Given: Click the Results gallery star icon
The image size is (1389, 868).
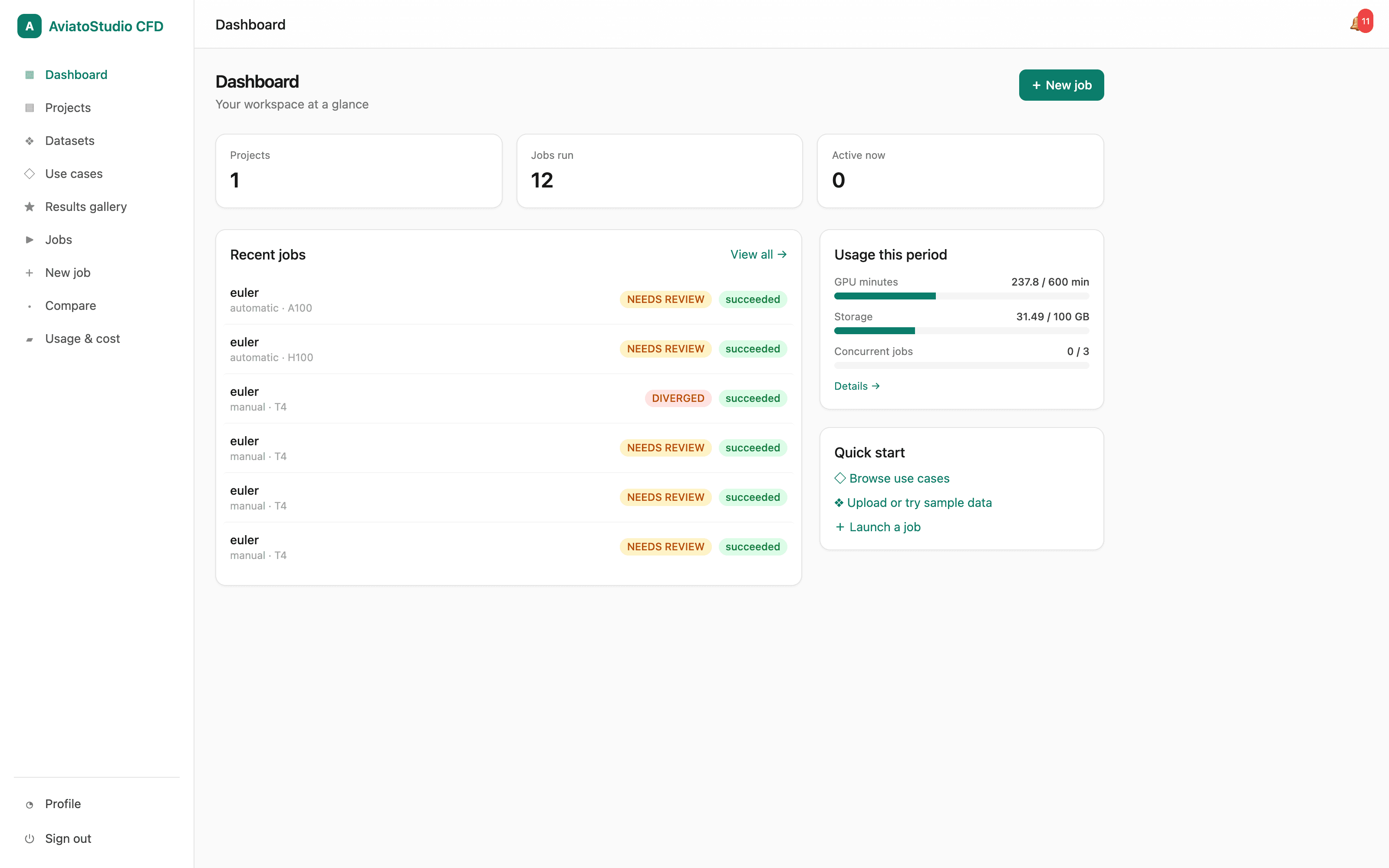Looking at the screenshot, I should click(29, 207).
